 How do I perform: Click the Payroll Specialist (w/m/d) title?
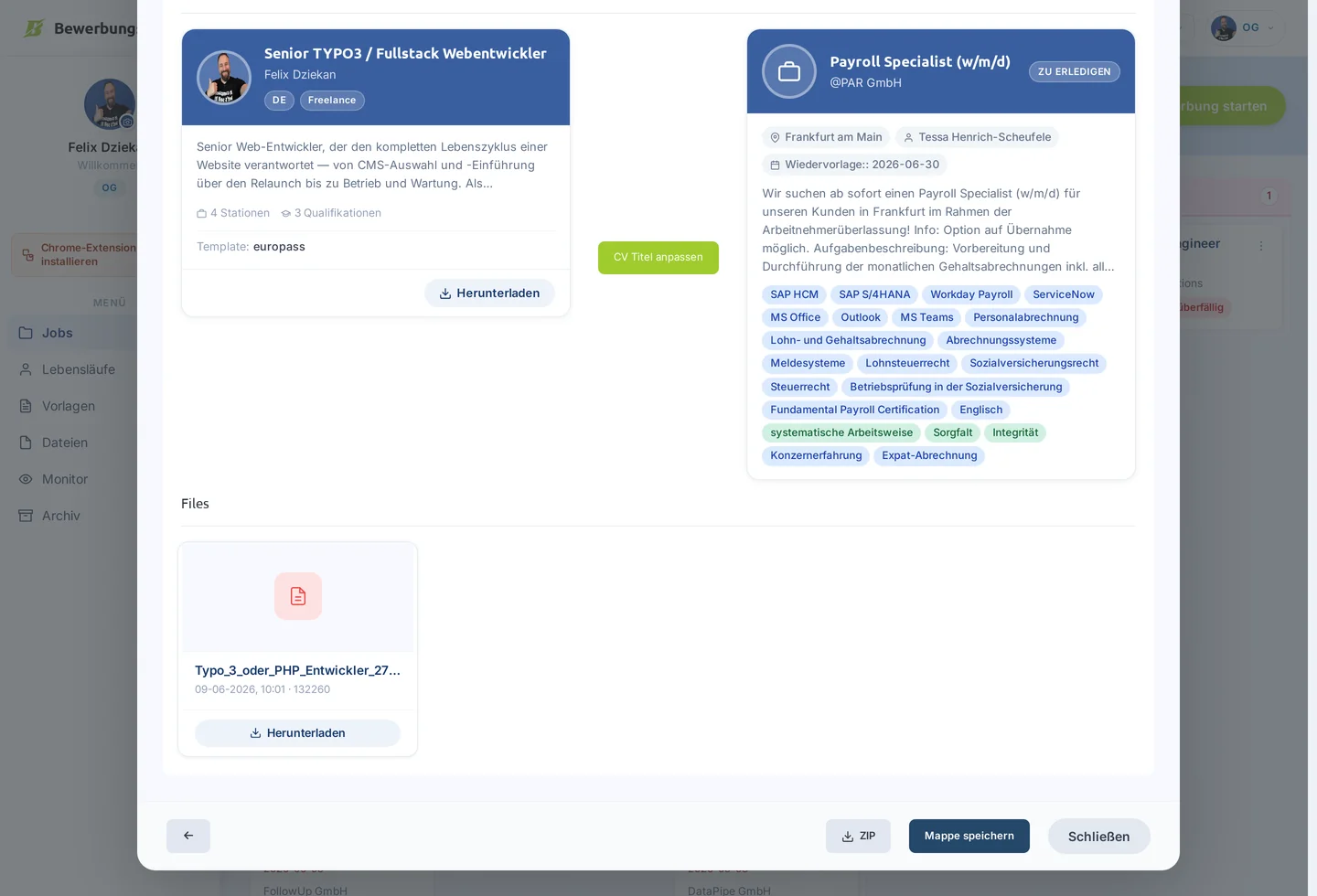coord(920,62)
